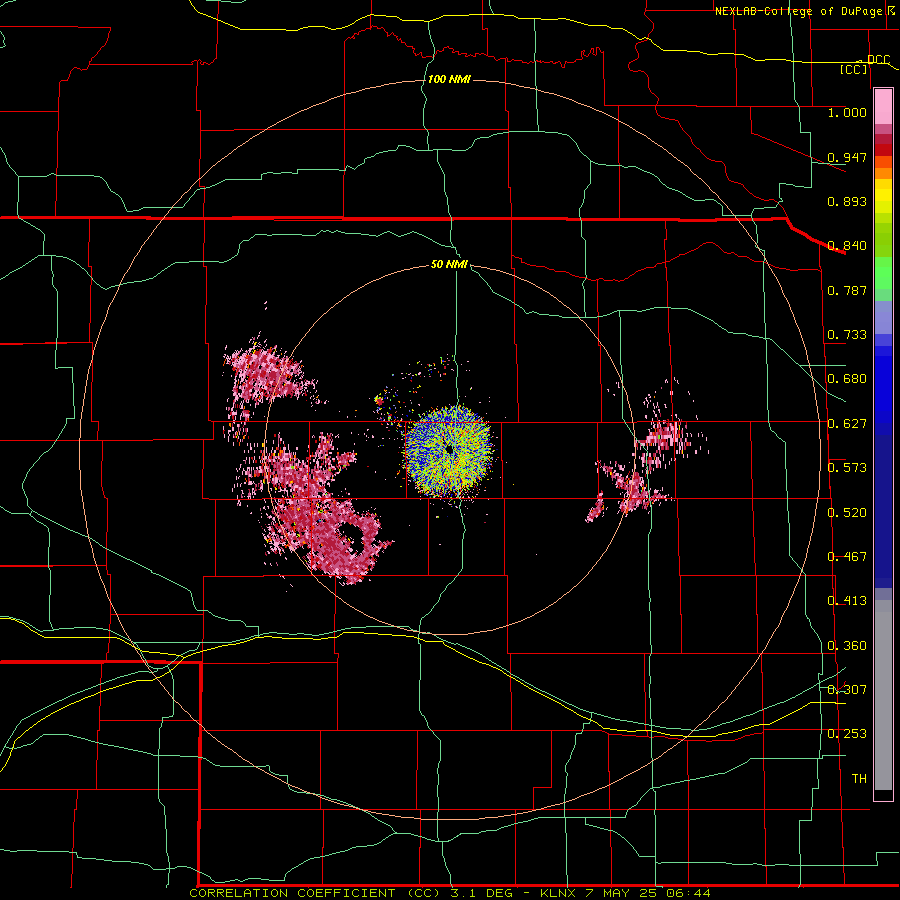The width and height of the screenshot is (900, 900).
Task: Click the KLNX radar identifier in the caption
Action: (x=557, y=893)
